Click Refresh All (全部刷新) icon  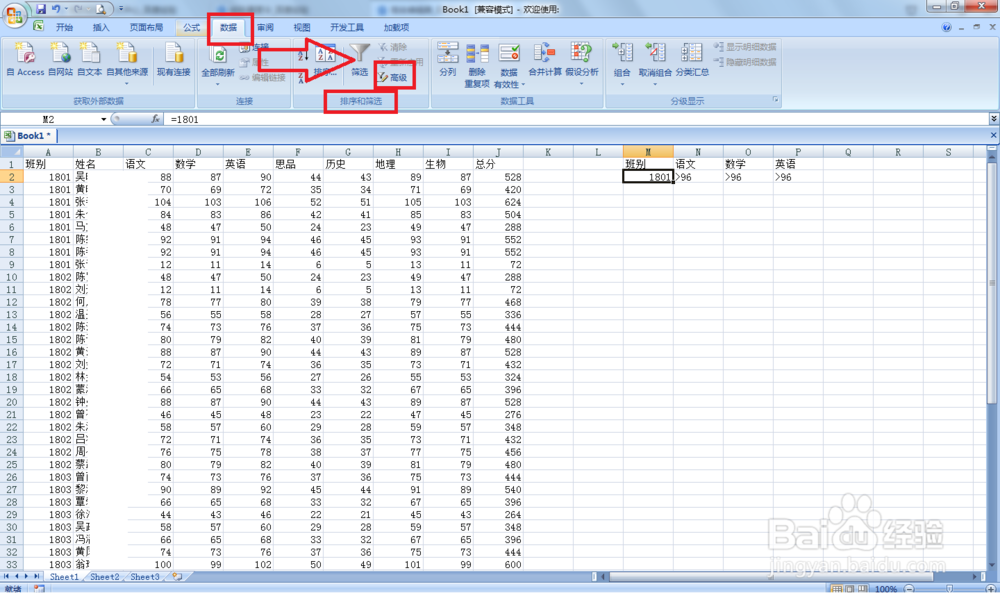[218, 54]
